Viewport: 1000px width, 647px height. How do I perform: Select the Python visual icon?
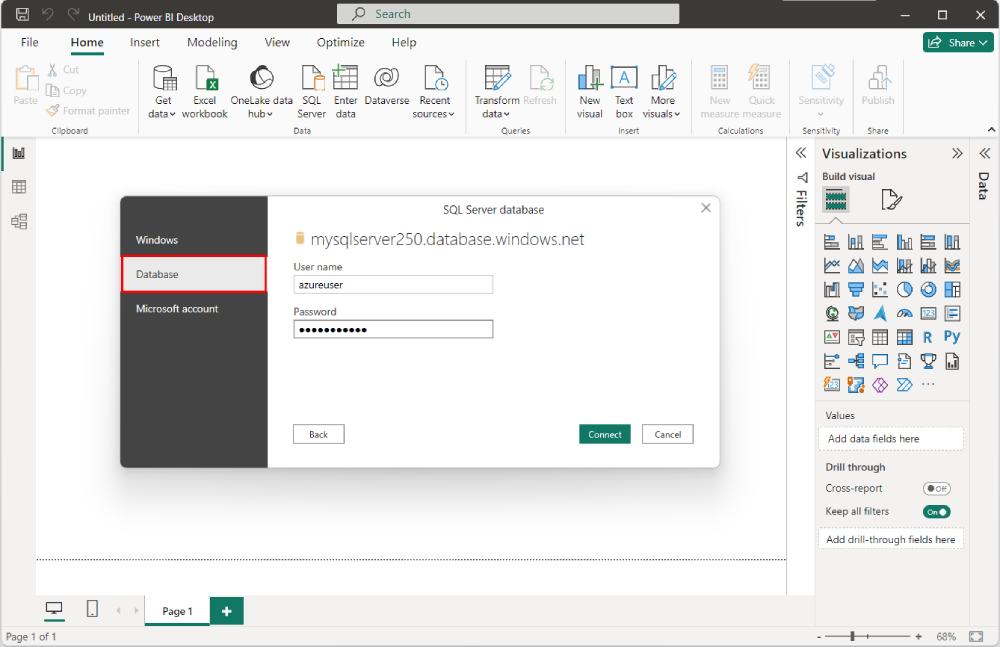(952, 337)
